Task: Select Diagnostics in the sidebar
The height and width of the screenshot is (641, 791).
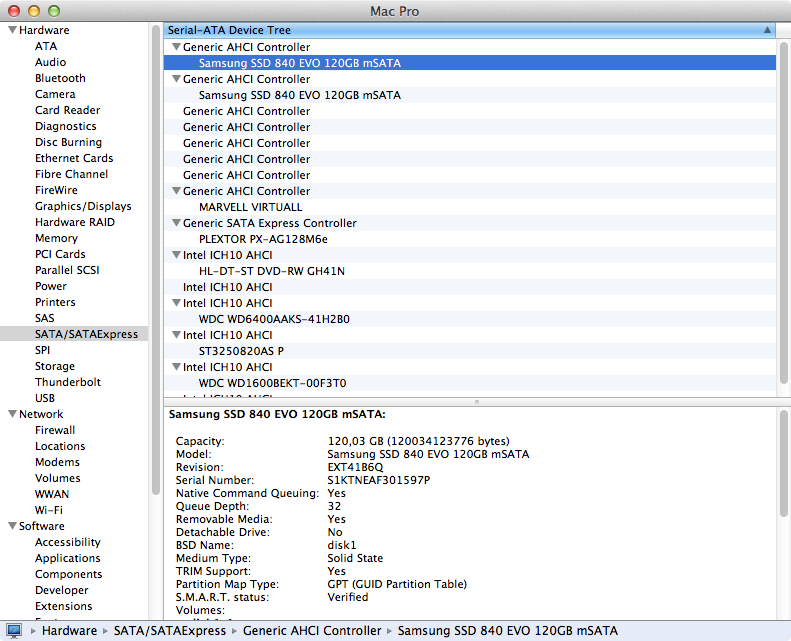Action: click(x=66, y=126)
